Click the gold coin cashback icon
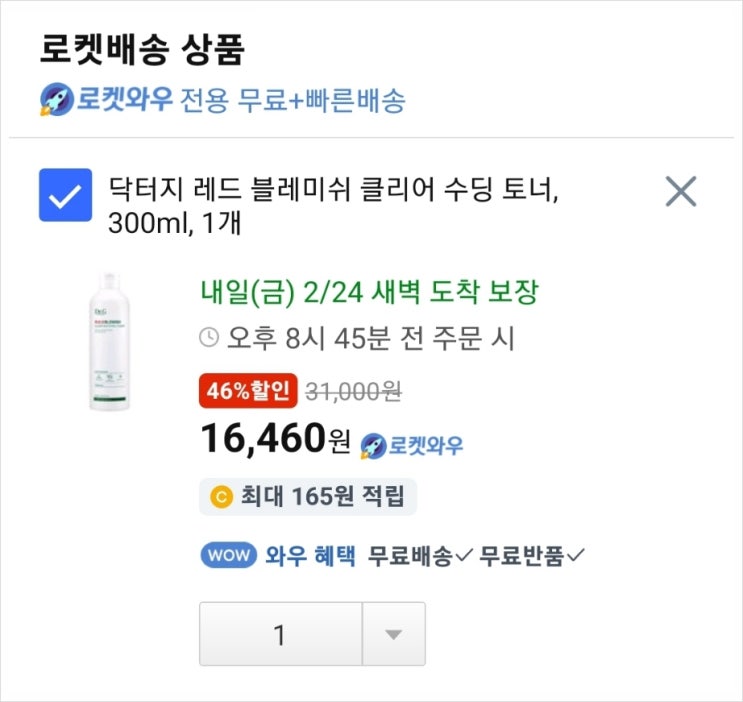Screen dimensions: 743x702 click(222, 495)
